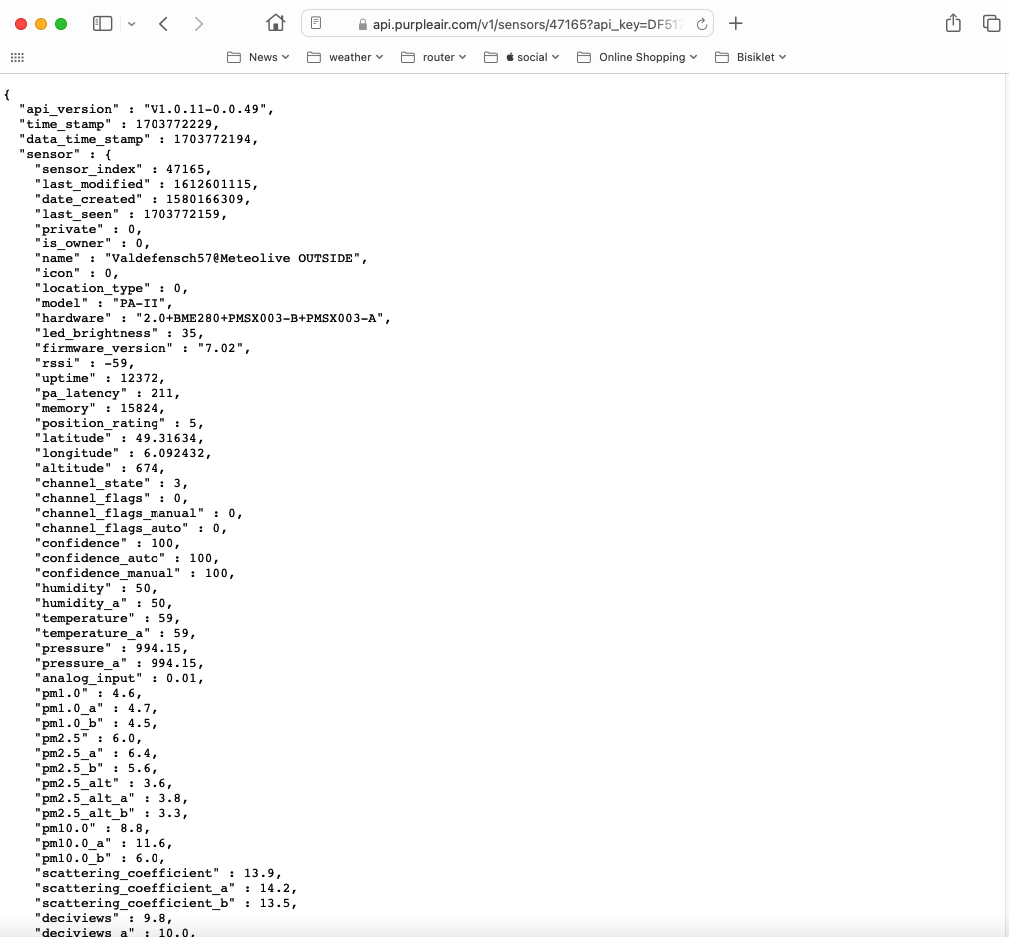Open the Share menu icon

tap(953, 23)
